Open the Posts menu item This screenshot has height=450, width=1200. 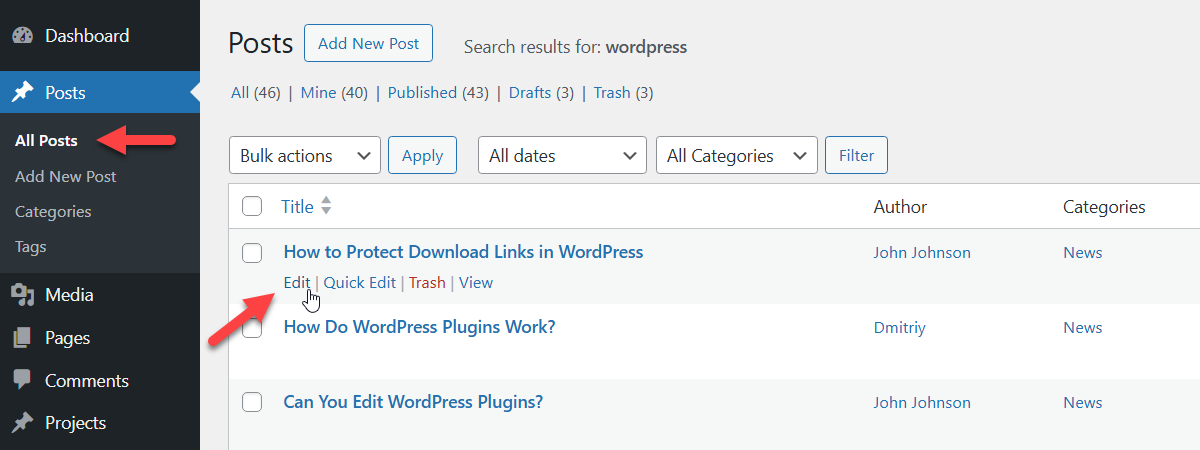[x=100, y=93]
